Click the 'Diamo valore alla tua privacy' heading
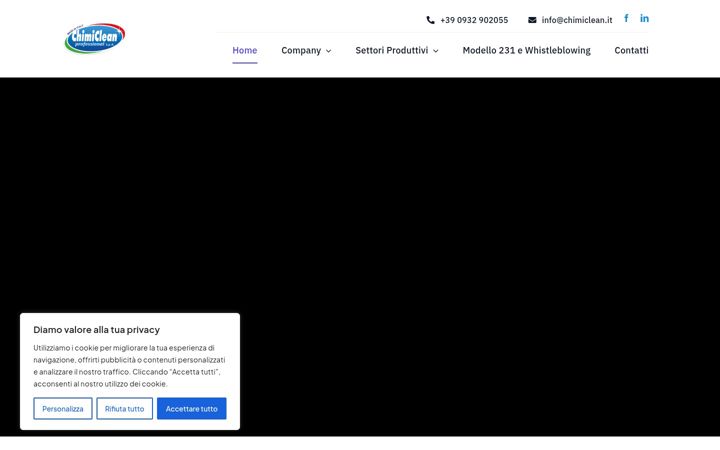This screenshot has height=450, width=720. click(x=96, y=330)
